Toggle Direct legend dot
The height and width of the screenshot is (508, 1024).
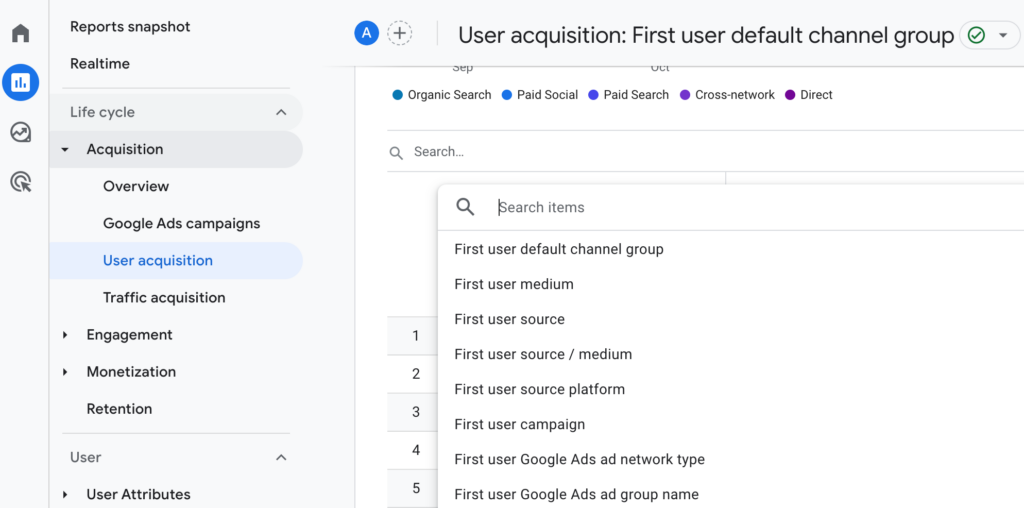point(790,95)
